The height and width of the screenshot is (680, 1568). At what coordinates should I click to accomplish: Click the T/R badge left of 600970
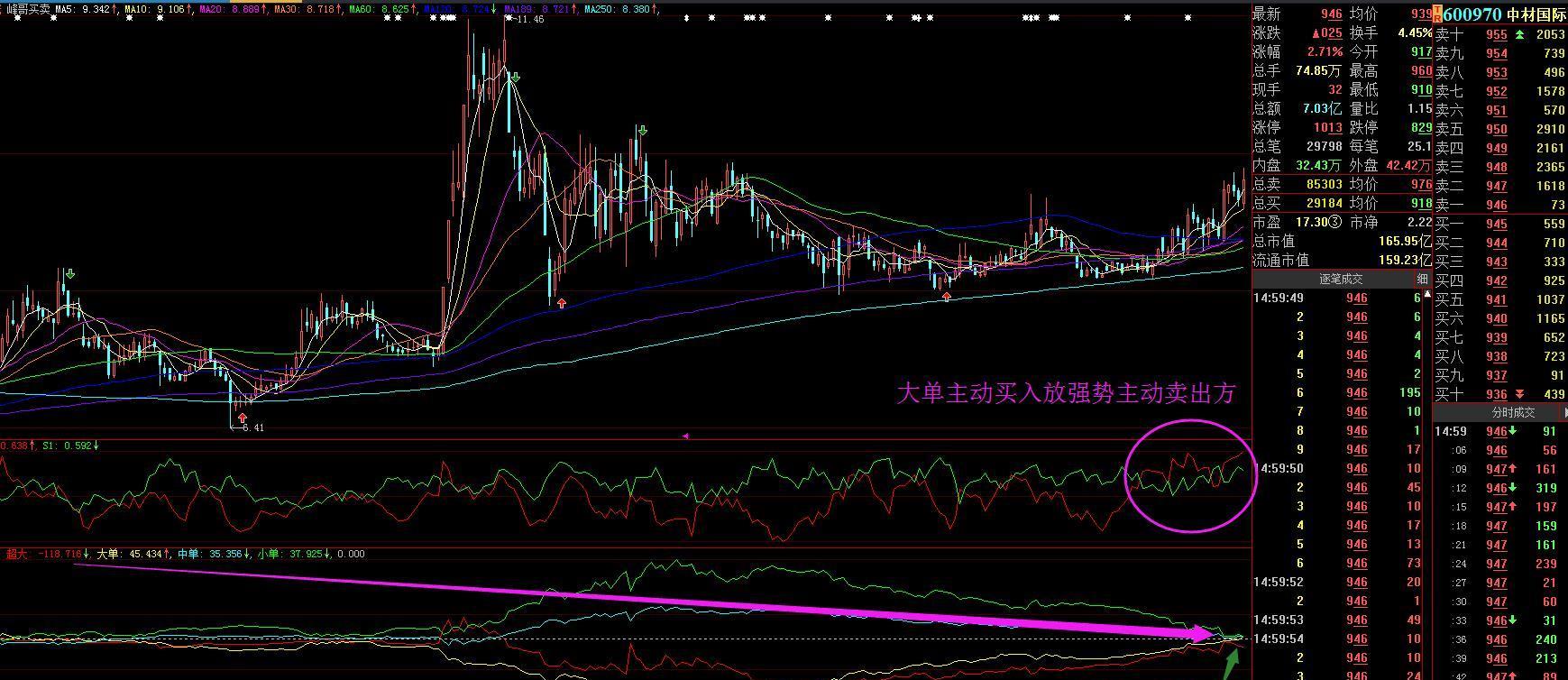(1437, 14)
